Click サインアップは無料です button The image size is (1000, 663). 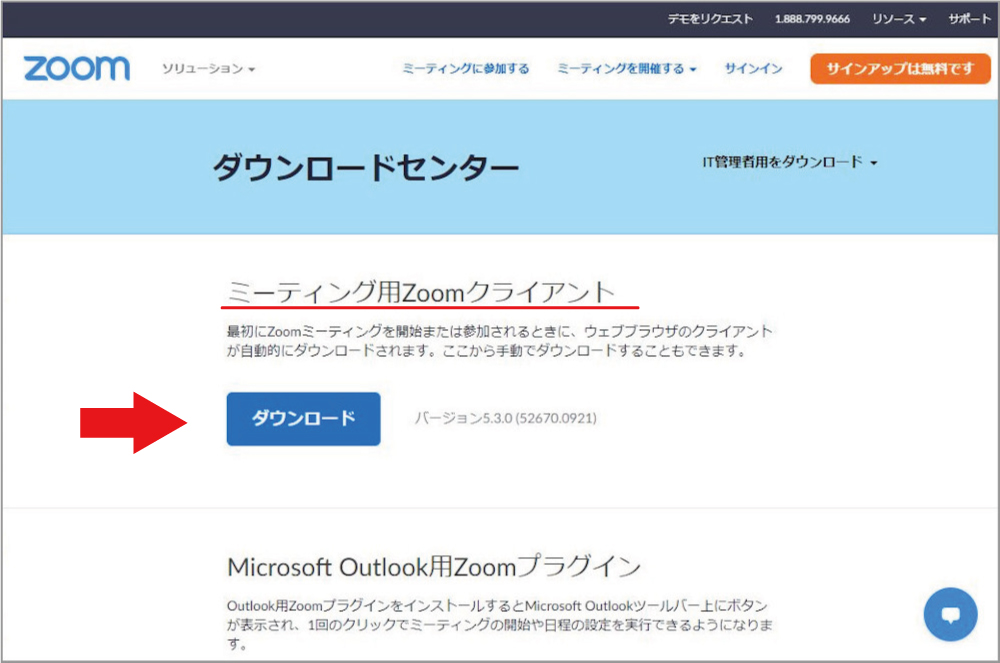[900, 69]
